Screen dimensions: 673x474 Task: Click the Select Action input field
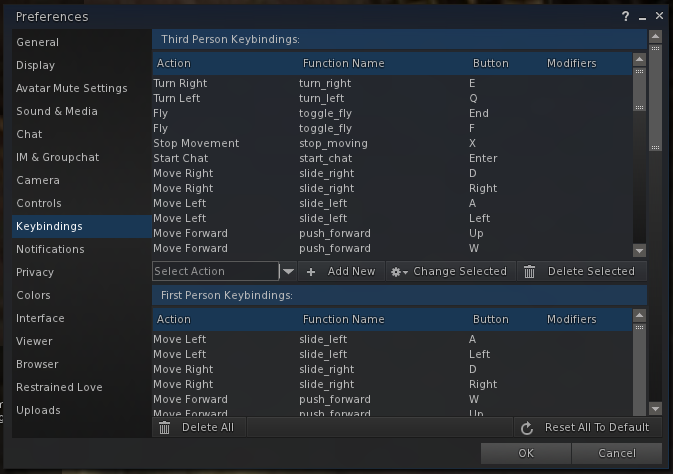point(215,271)
